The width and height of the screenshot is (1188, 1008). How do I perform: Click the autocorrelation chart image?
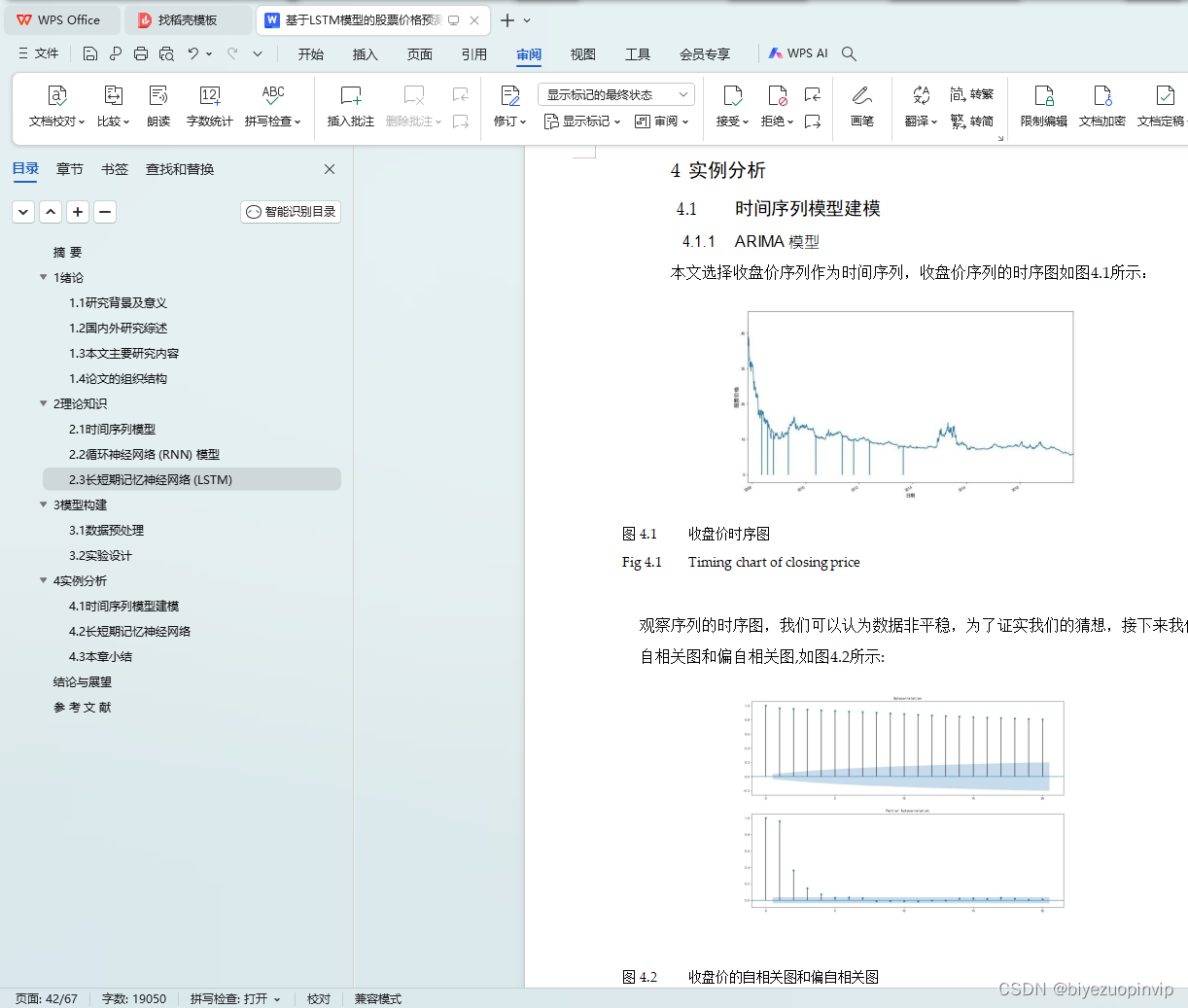pyautogui.click(x=904, y=805)
